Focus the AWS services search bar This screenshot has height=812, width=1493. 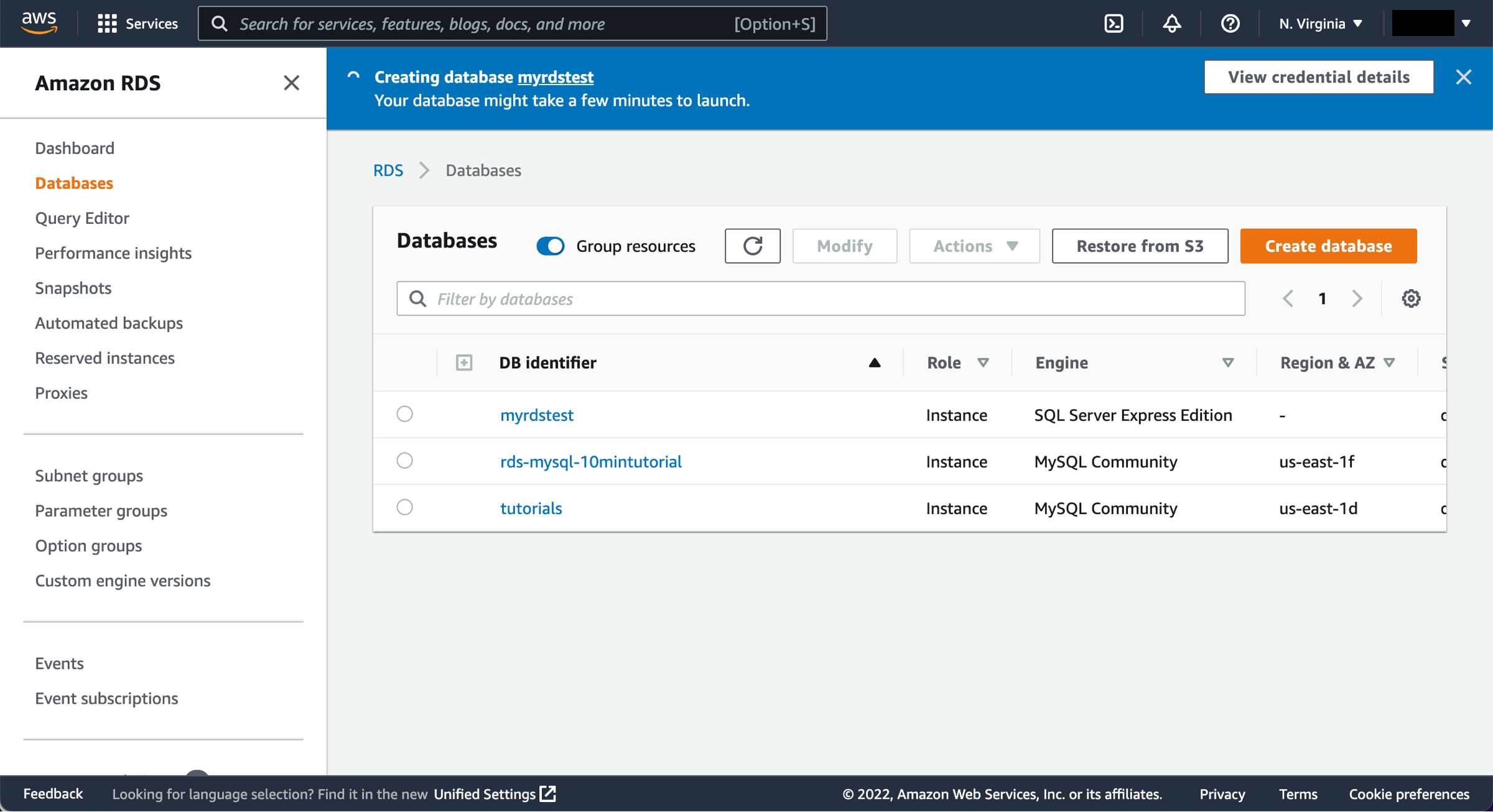512,24
